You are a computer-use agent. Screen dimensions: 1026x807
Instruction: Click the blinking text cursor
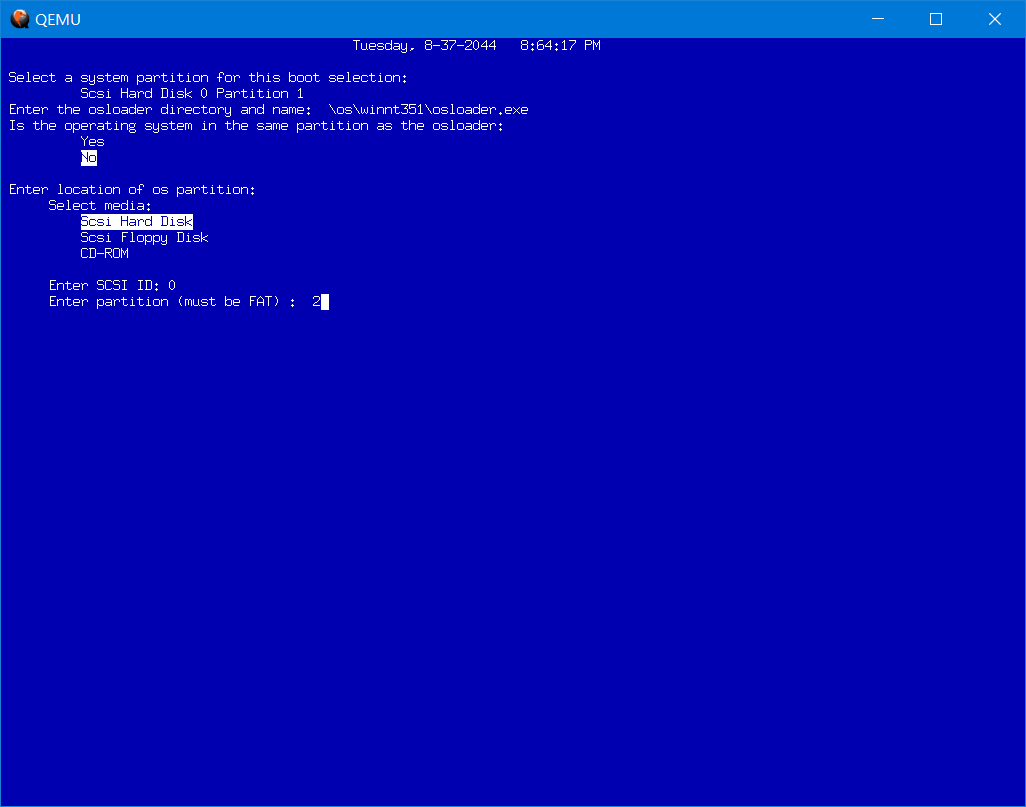click(x=326, y=301)
